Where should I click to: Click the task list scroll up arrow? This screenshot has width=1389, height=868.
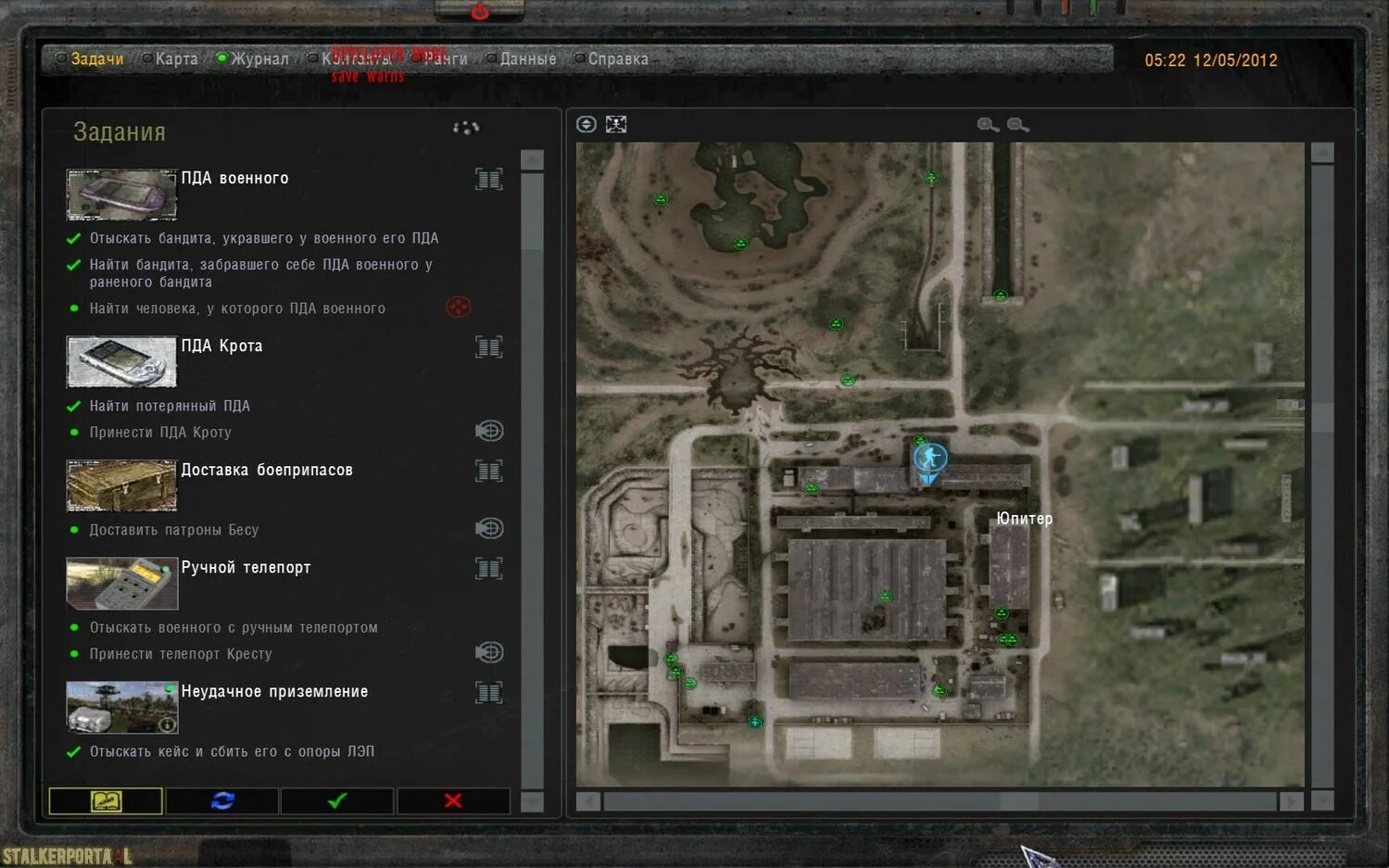532,159
